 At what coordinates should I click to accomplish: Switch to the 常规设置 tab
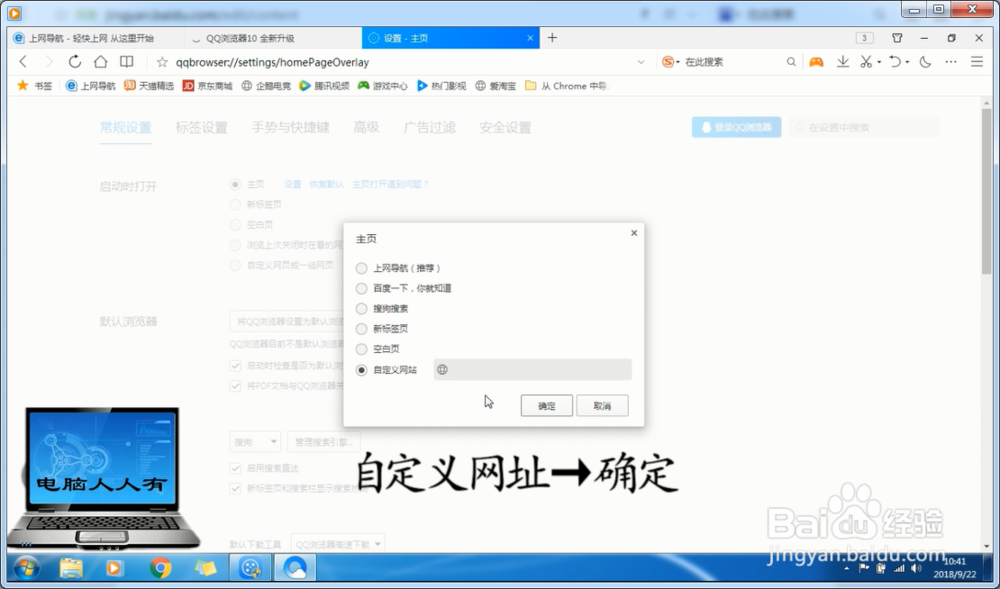(x=126, y=127)
